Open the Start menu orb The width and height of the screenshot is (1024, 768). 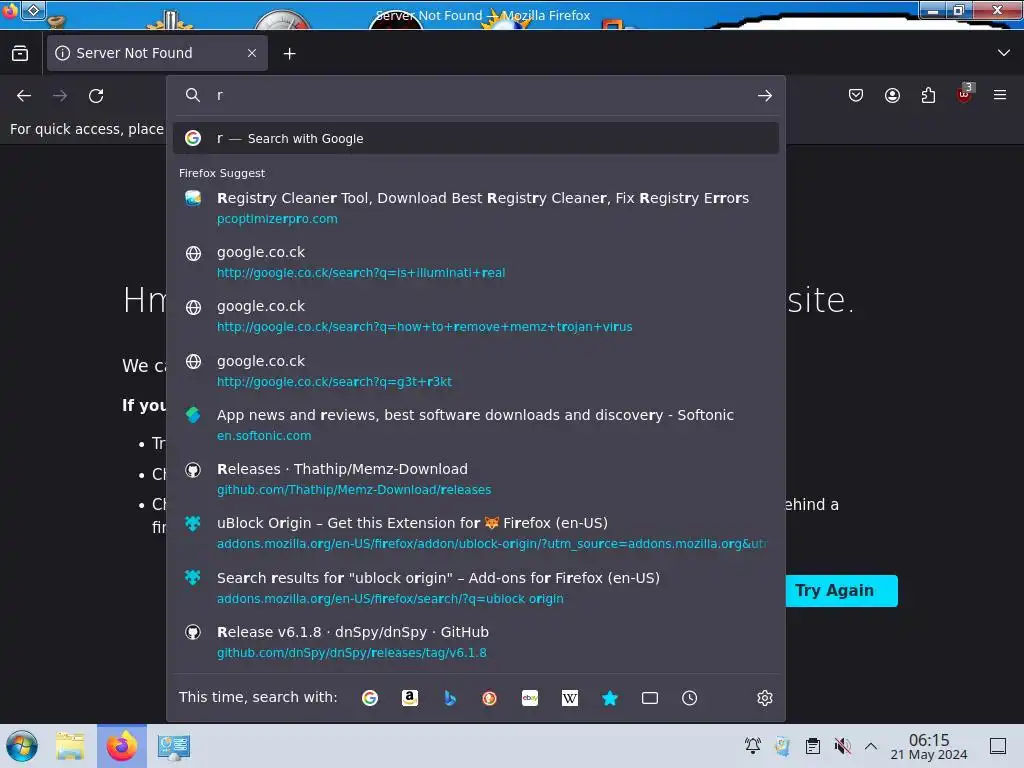click(22, 746)
